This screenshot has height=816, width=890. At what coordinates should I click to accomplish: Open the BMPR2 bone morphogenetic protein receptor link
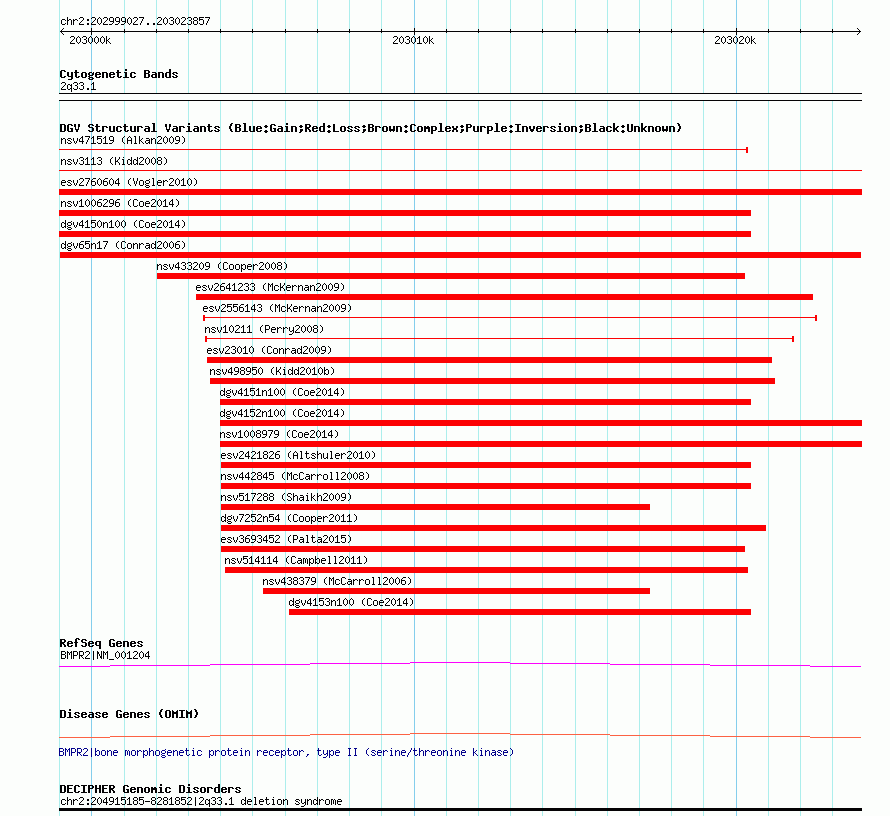pos(286,752)
